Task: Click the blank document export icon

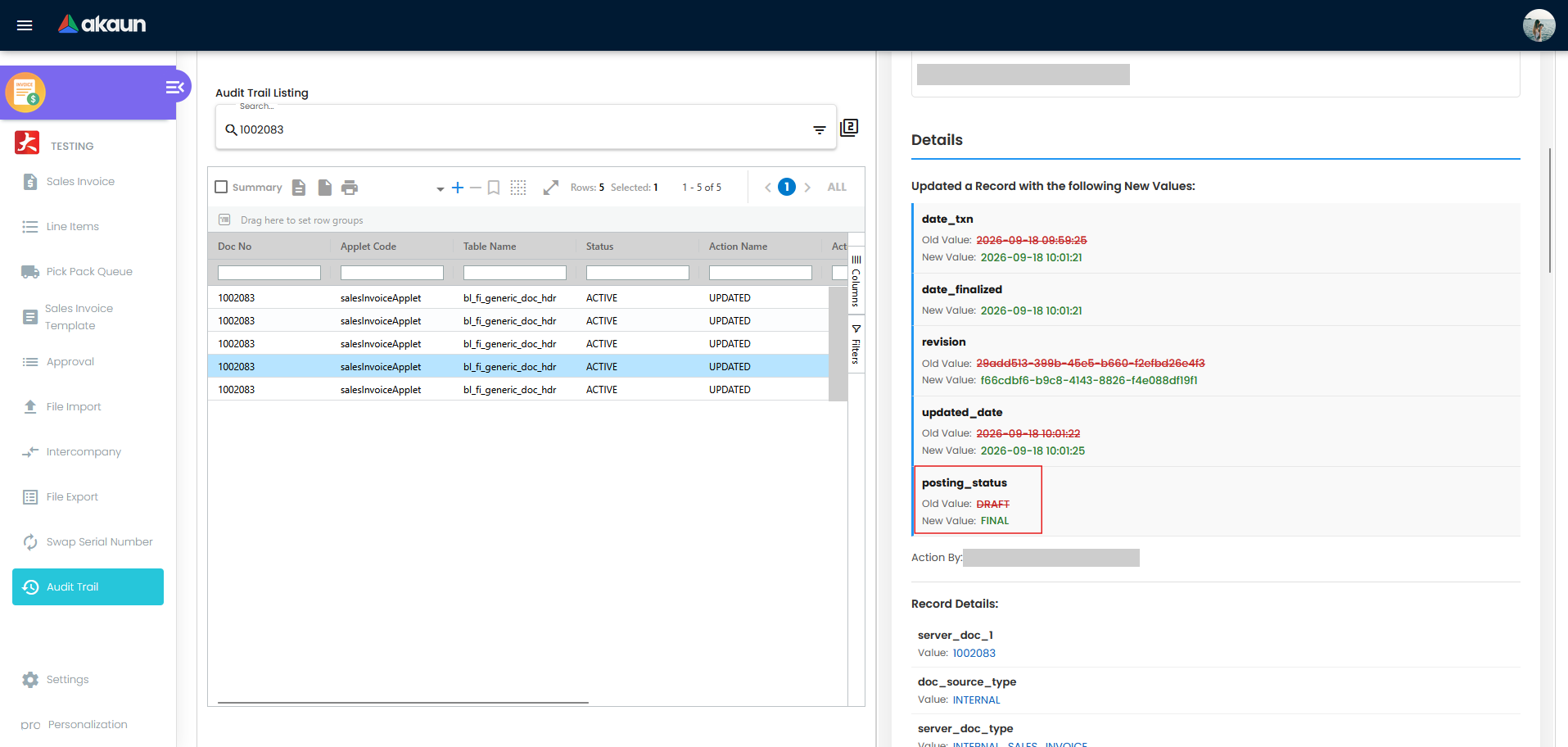Action: [x=325, y=188]
